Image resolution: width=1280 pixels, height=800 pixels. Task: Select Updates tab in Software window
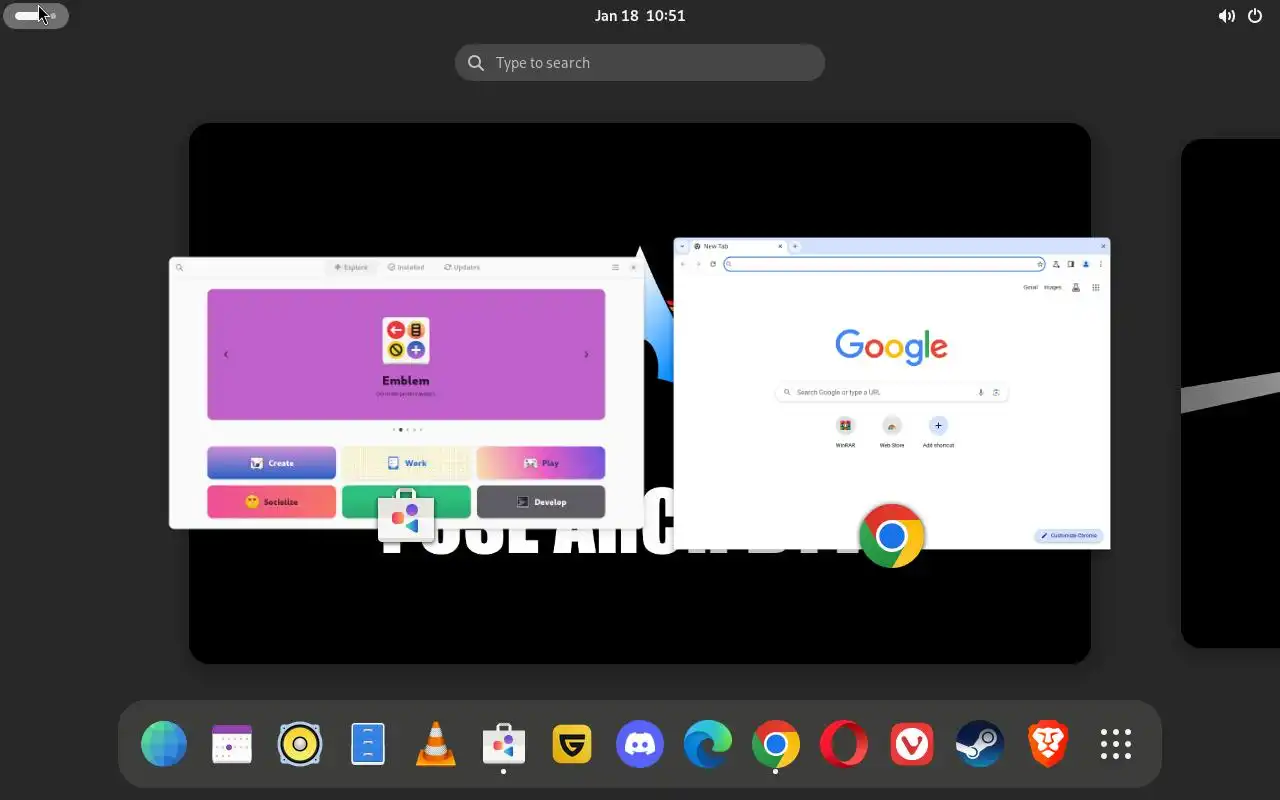tap(462, 267)
